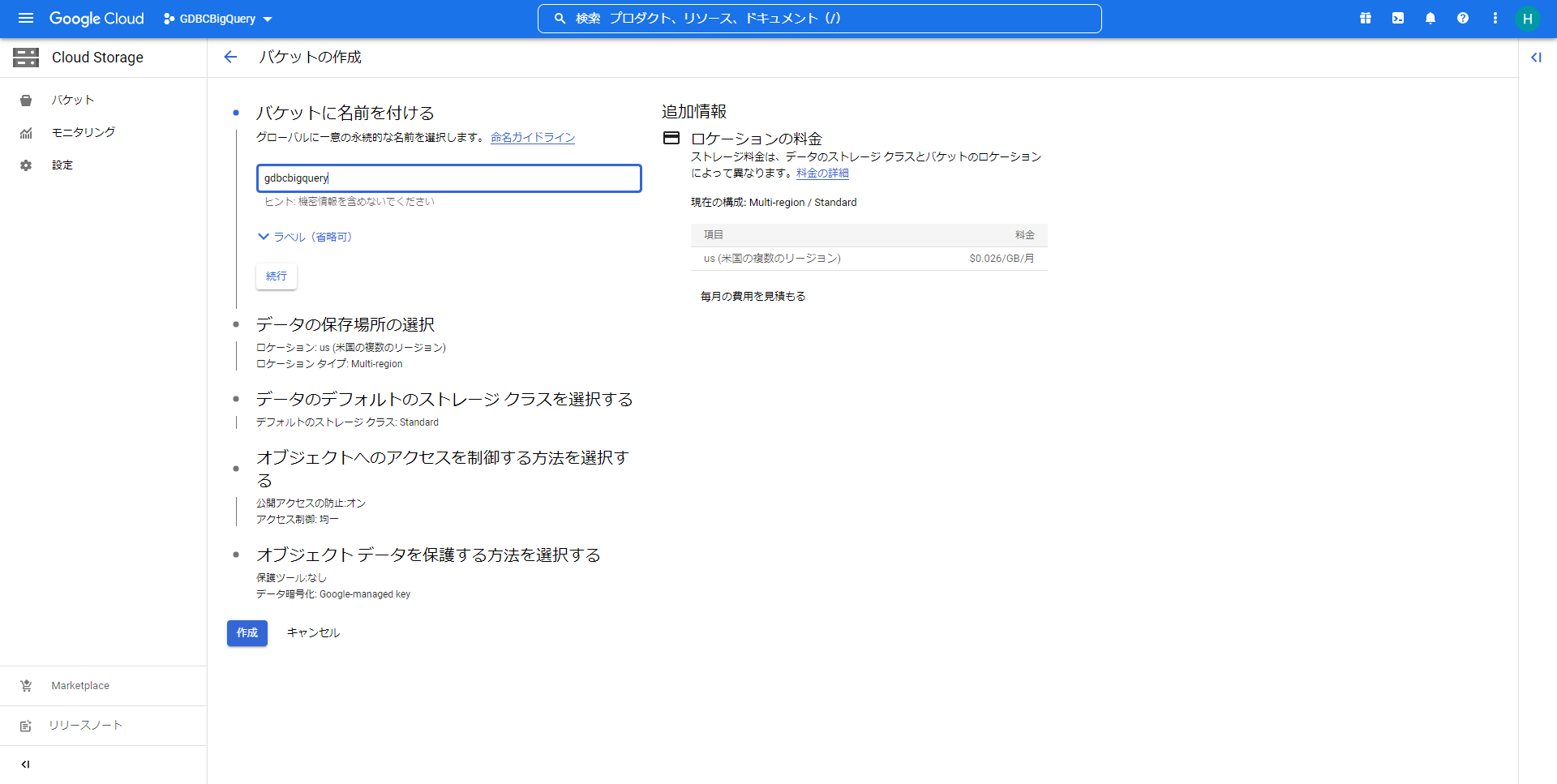This screenshot has width=1557, height=784.
Task: Activate Cloud Shell terminal icon
Action: (1398, 18)
